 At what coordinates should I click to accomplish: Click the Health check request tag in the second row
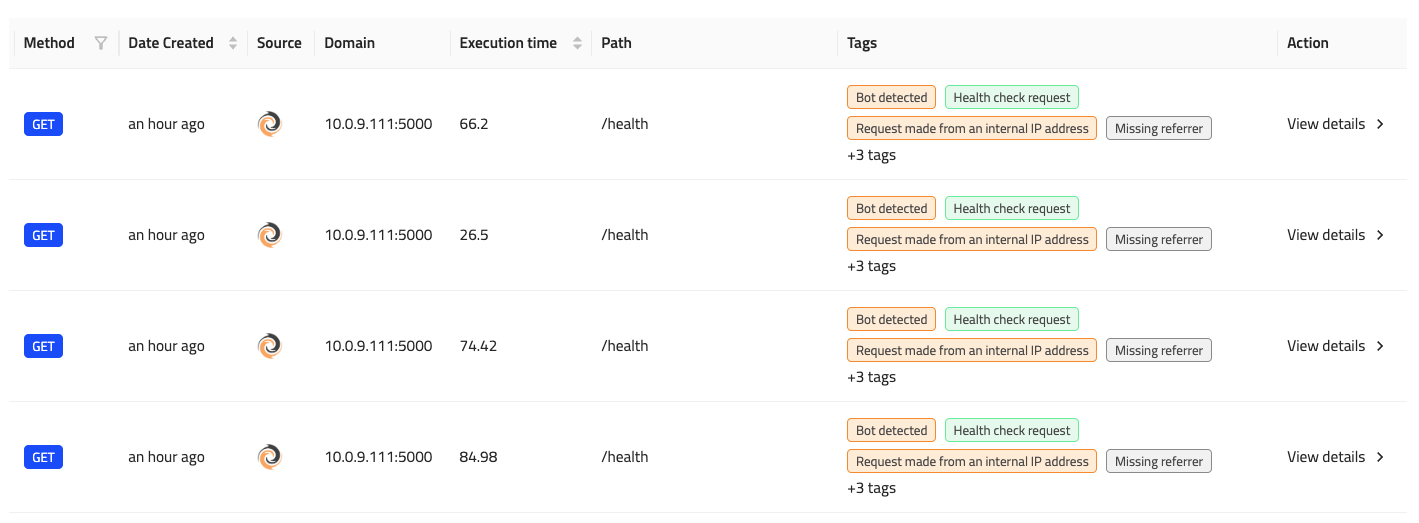1012,208
